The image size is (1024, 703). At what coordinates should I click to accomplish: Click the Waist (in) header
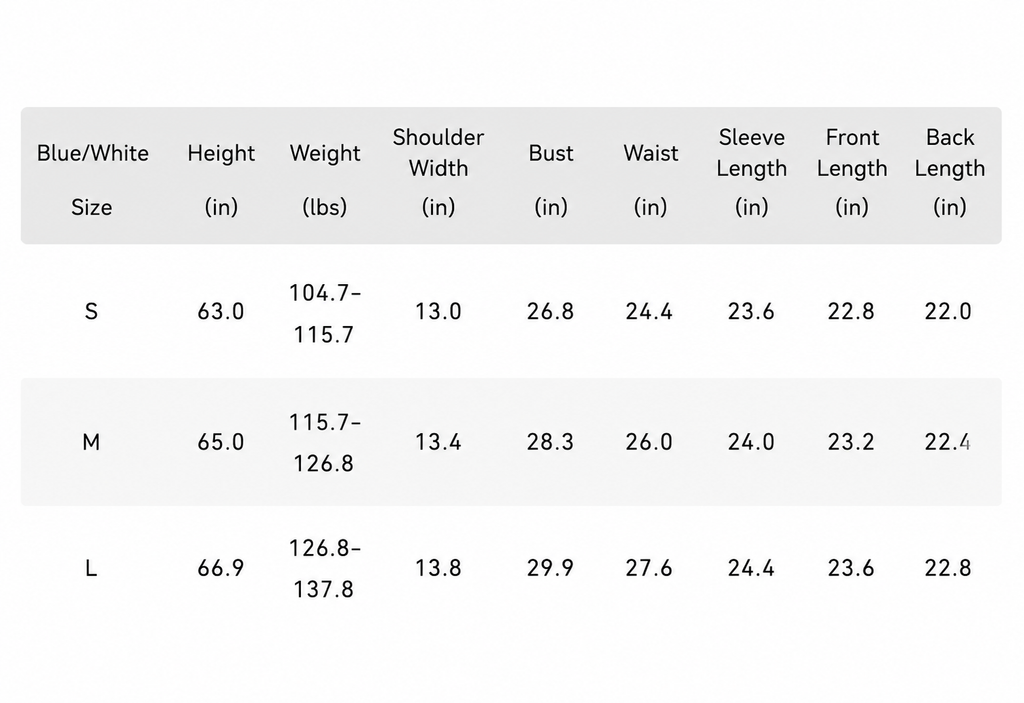coord(650,180)
